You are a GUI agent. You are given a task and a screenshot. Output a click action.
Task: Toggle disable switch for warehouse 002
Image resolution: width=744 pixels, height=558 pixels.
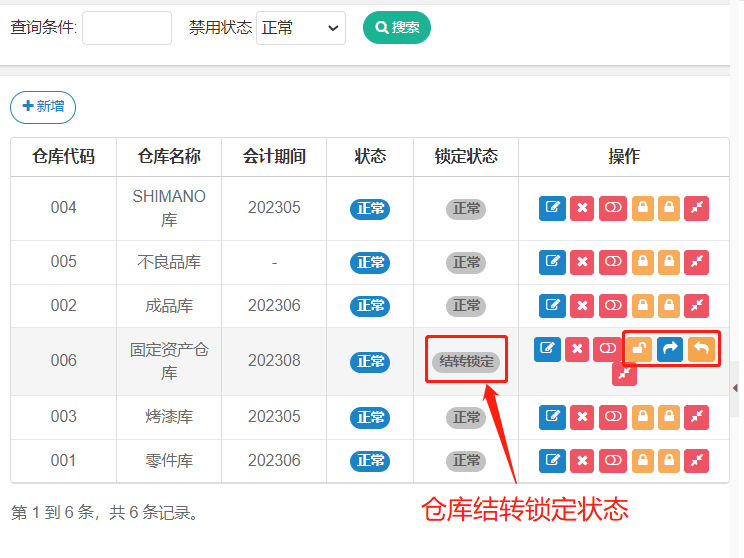pyautogui.click(x=613, y=306)
